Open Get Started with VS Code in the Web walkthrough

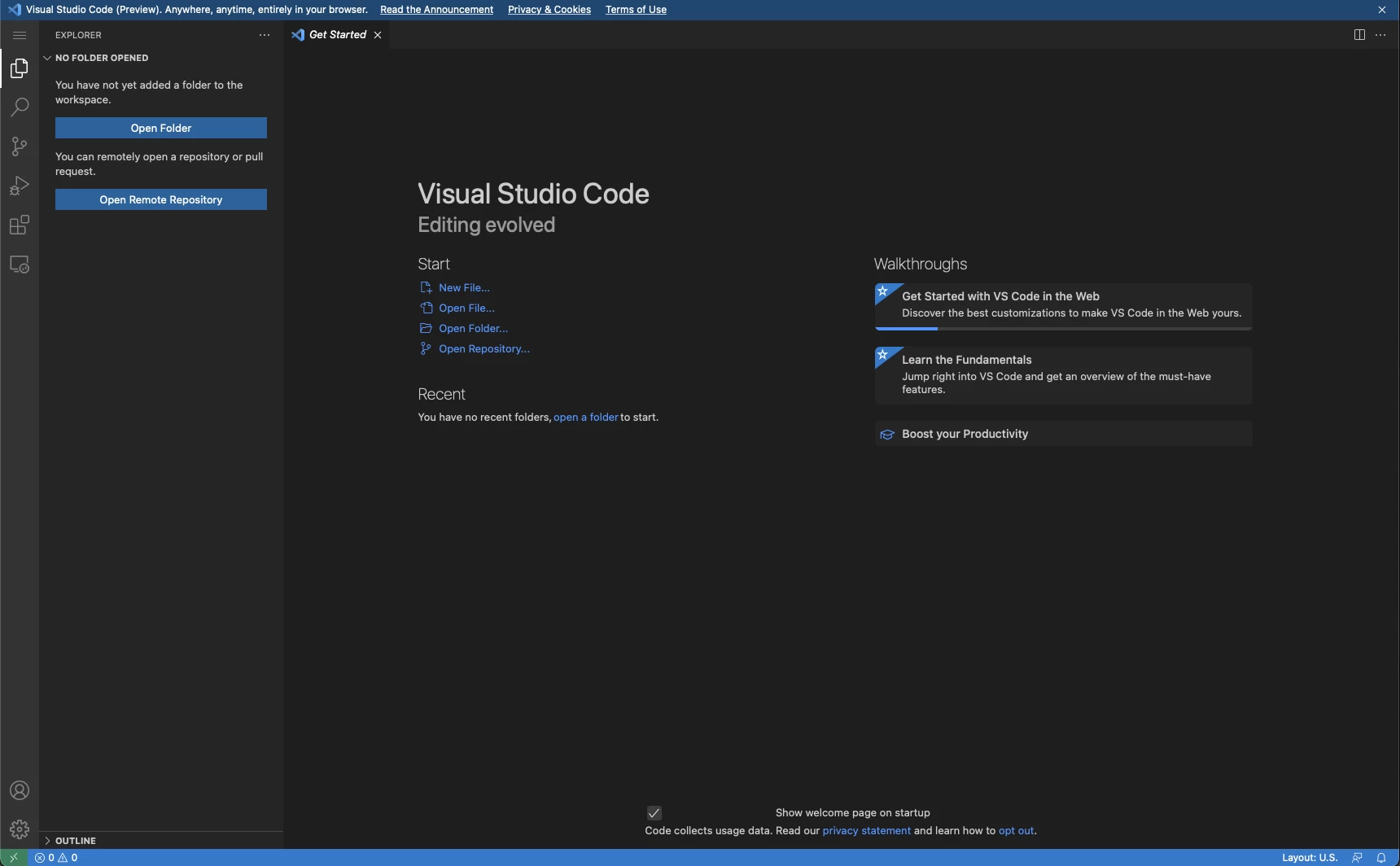[1063, 306]
